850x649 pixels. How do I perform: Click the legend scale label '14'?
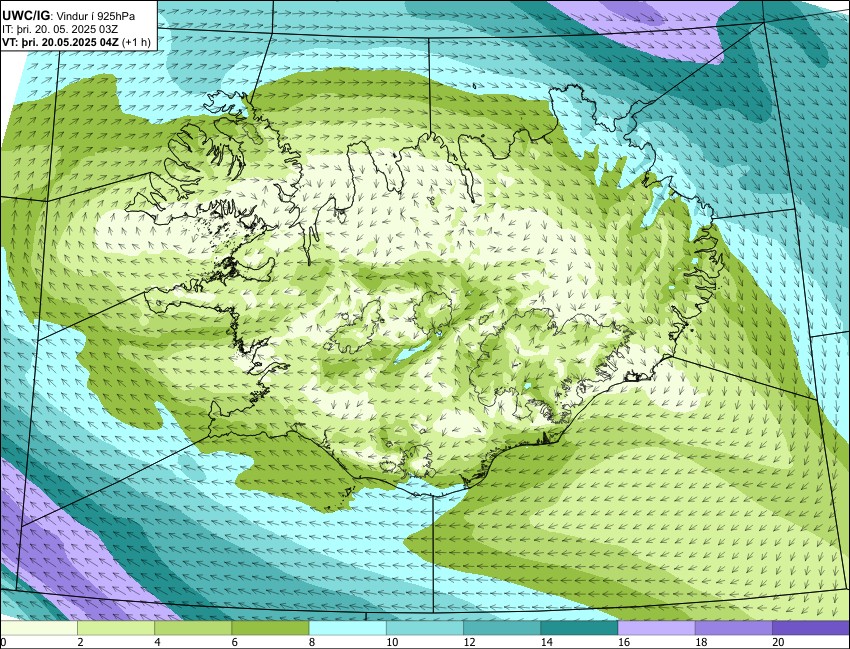(x=546, y=642)
